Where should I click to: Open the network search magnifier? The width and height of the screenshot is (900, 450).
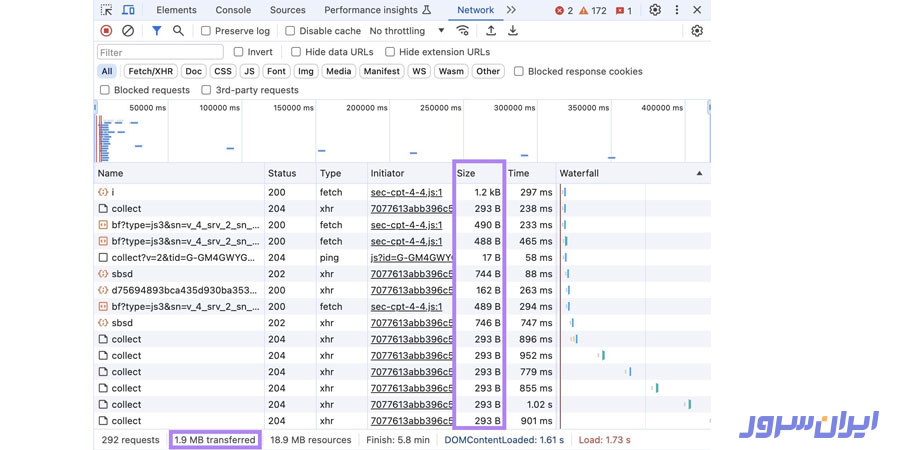pos(178,31)
